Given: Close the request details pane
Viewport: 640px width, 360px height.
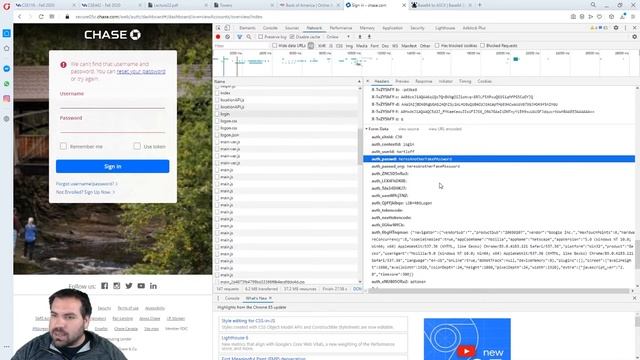Looking at the screenshot, I should pos(368,81).
